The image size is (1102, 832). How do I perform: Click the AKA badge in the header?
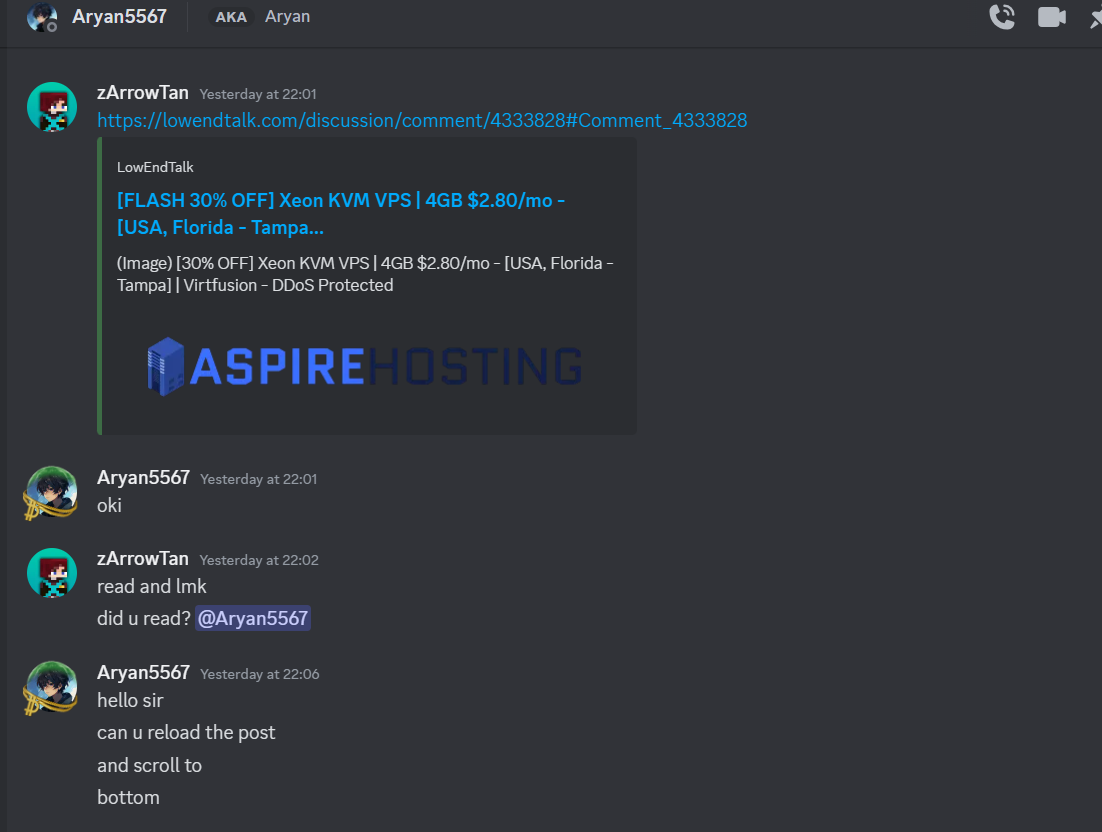coord(231,17)
